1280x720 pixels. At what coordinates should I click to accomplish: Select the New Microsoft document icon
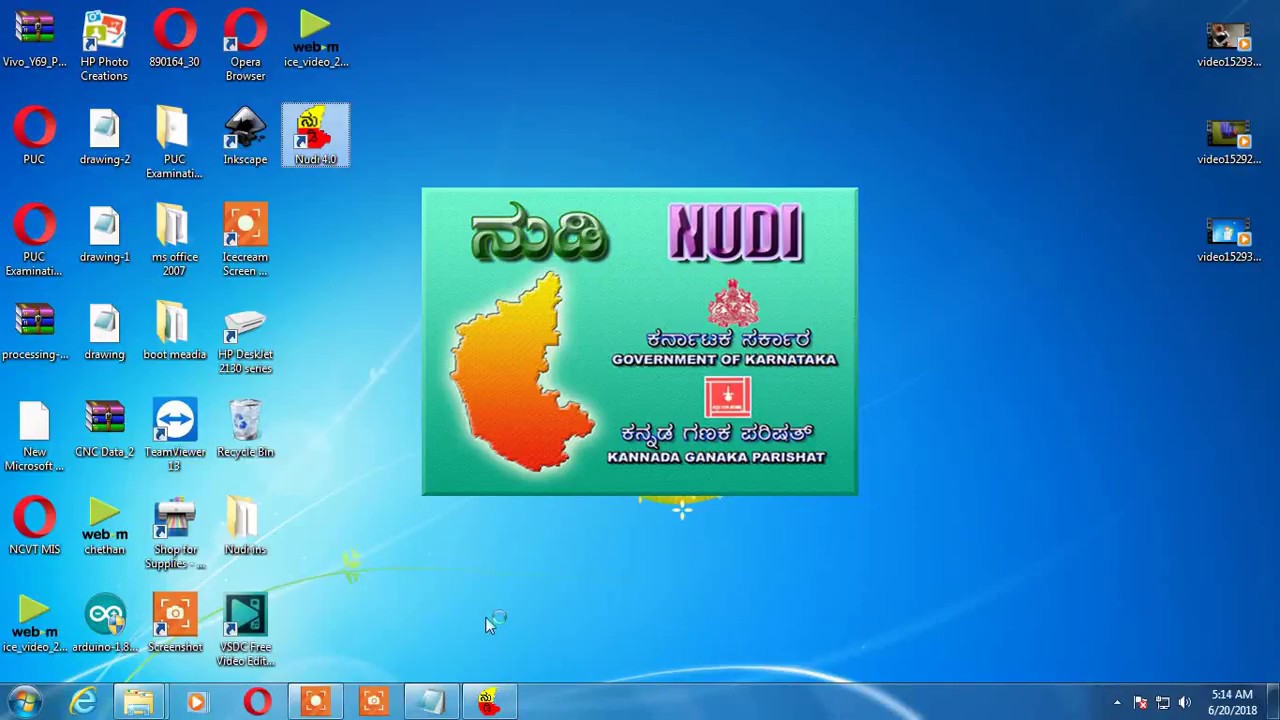tap(35, 435)
